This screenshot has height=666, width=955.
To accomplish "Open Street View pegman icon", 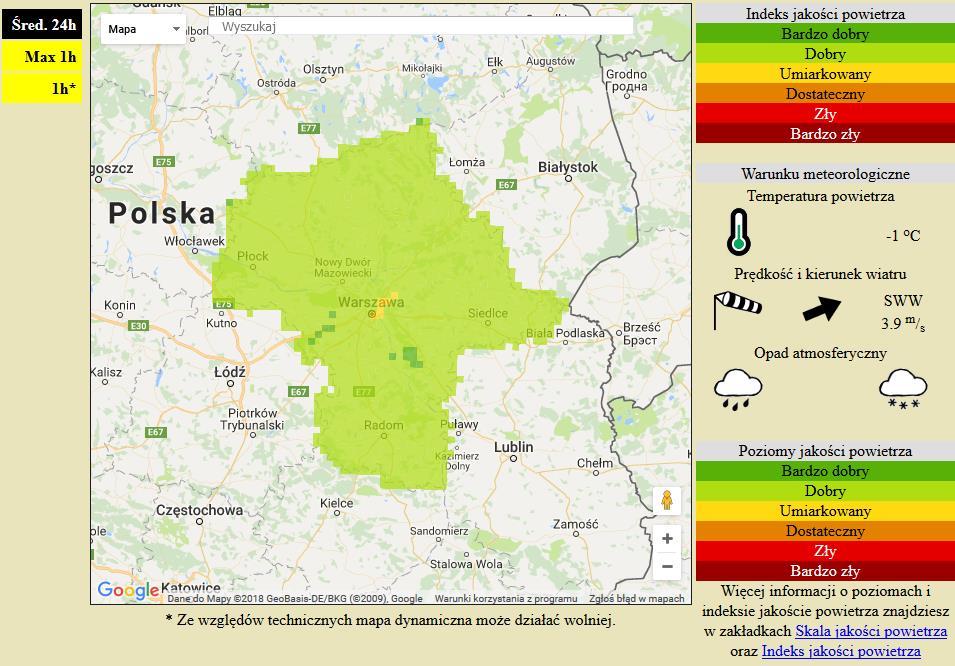I will (667, 500).
